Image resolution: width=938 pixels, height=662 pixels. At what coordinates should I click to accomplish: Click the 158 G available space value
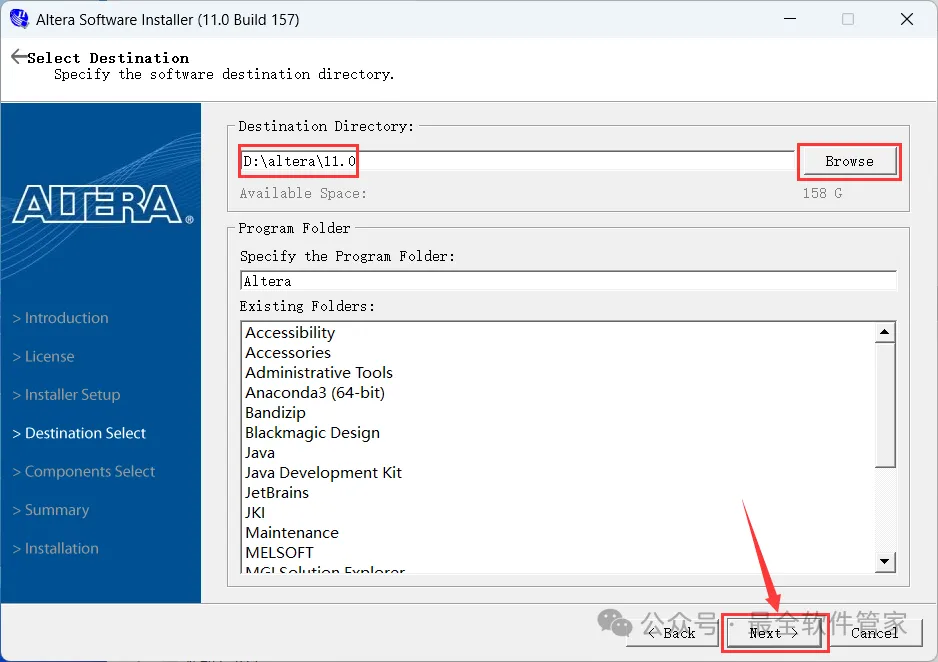pyautogui.click(x=822, y=193)
